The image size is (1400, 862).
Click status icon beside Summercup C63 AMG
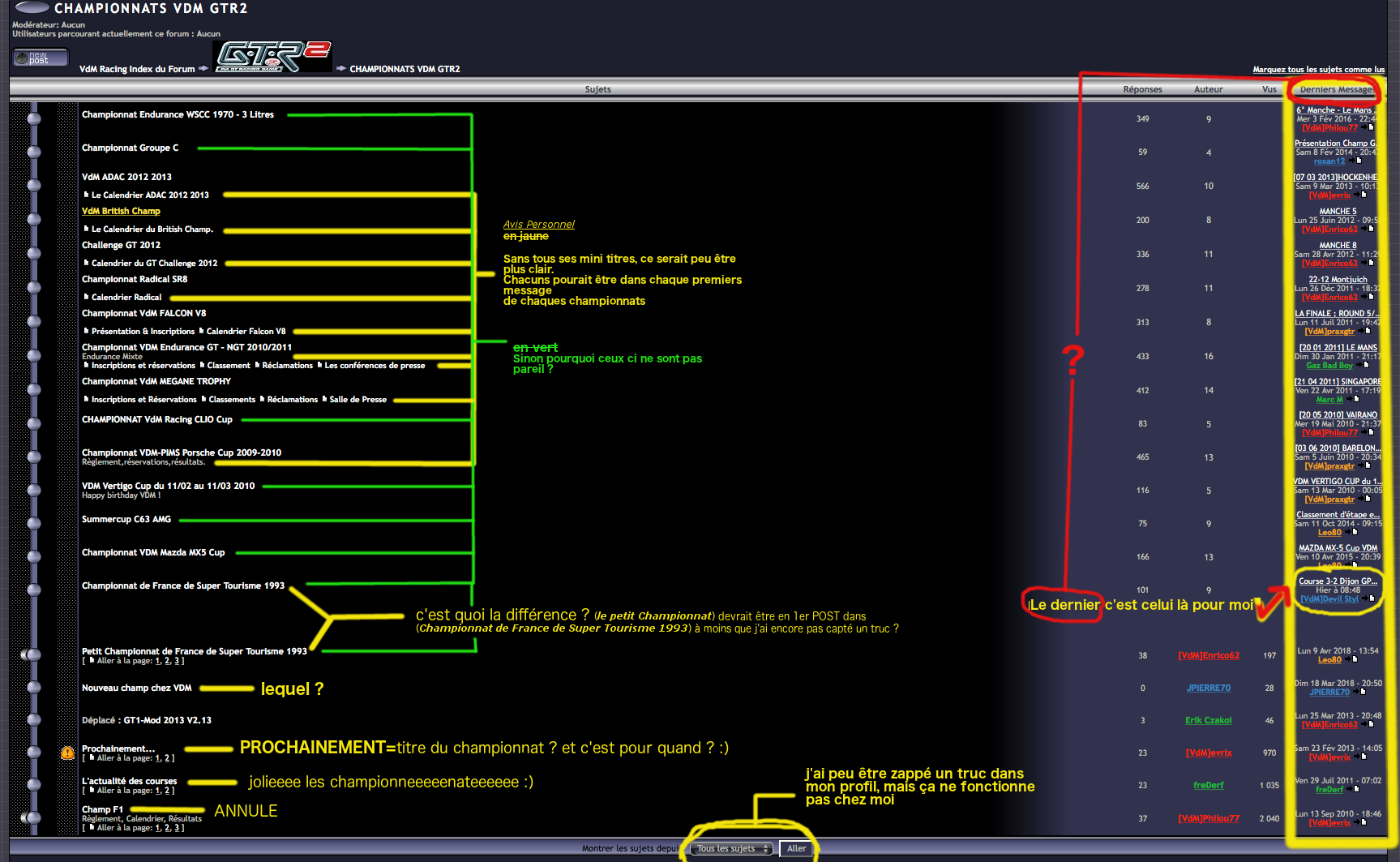point(34,523)
